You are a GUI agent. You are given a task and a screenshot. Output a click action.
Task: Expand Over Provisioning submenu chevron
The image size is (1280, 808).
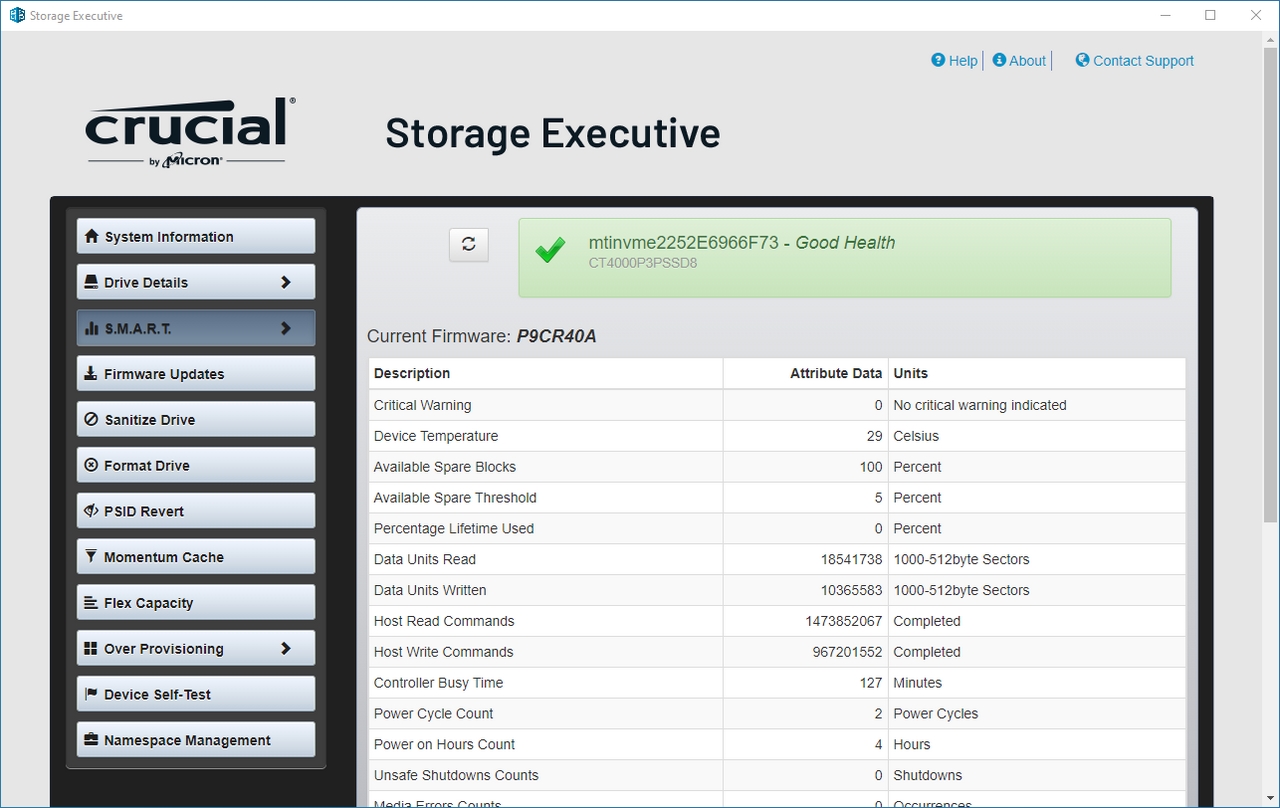click(285, 648)
